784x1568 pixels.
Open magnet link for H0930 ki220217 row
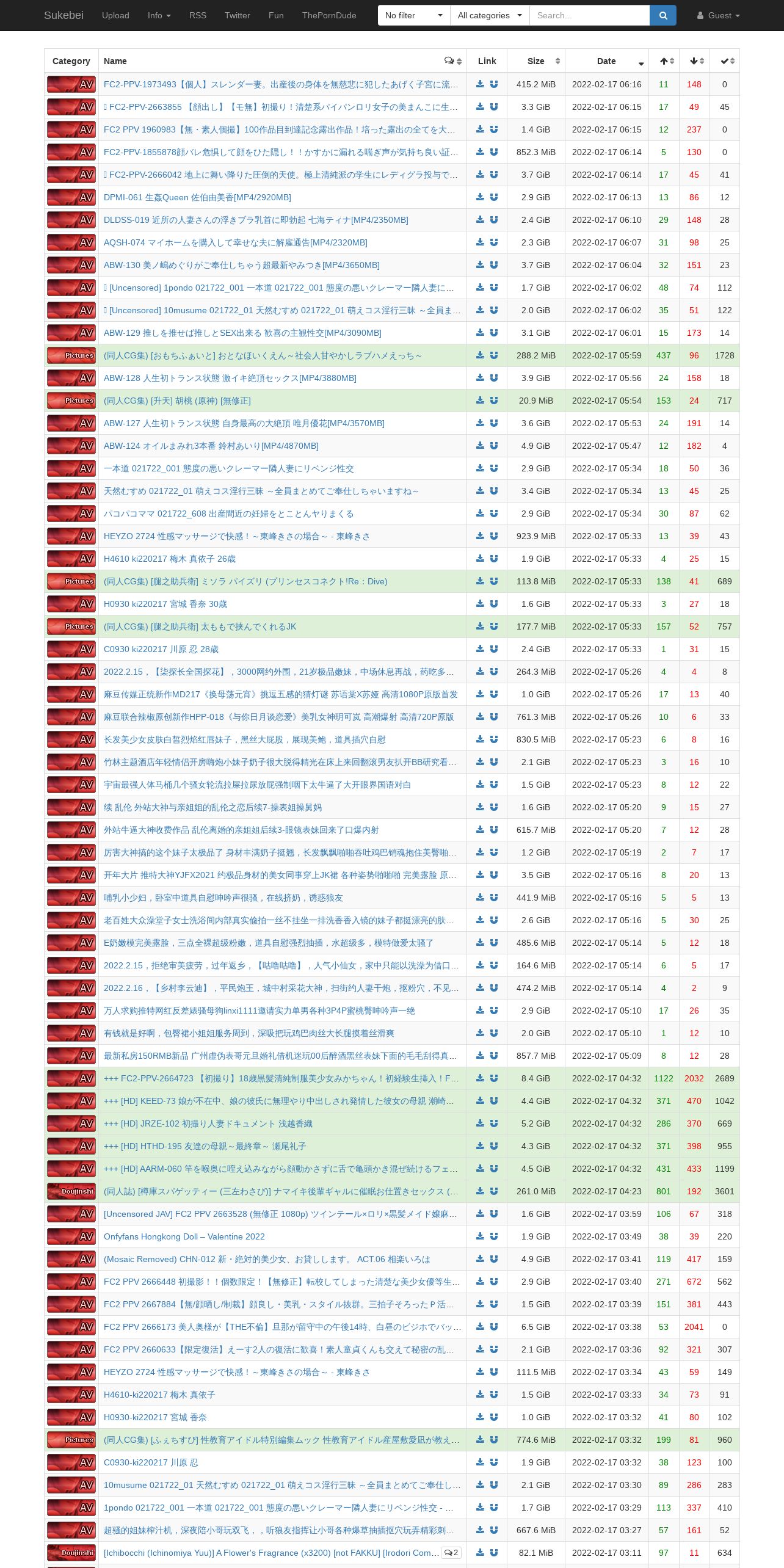(494, 604)
